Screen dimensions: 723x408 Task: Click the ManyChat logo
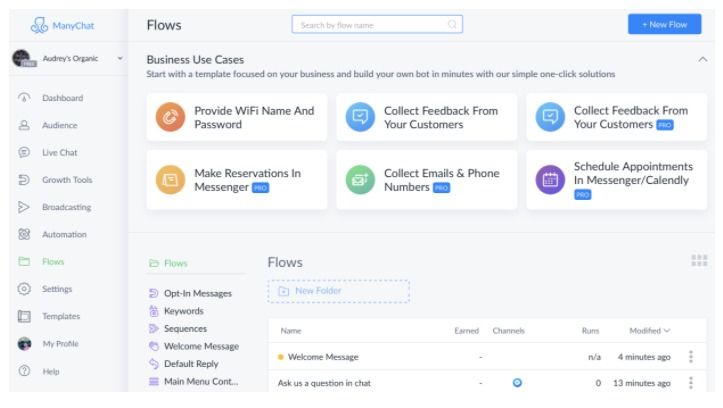click(62, 25)
